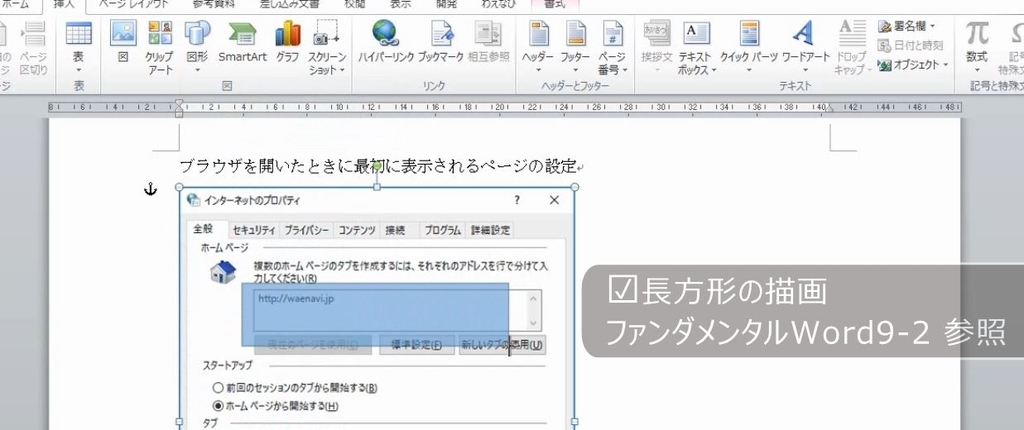Click the home page list scroll-up arrow
Viewport: 1024px width, 430px height.
pos(533,299)
